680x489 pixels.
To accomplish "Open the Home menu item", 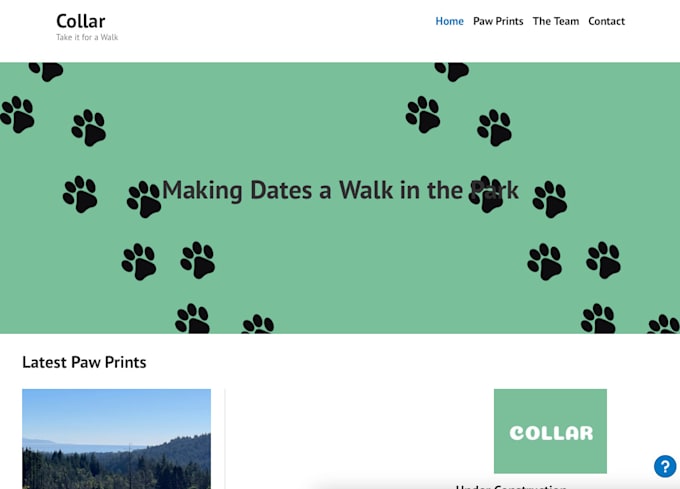I will 449,21.
